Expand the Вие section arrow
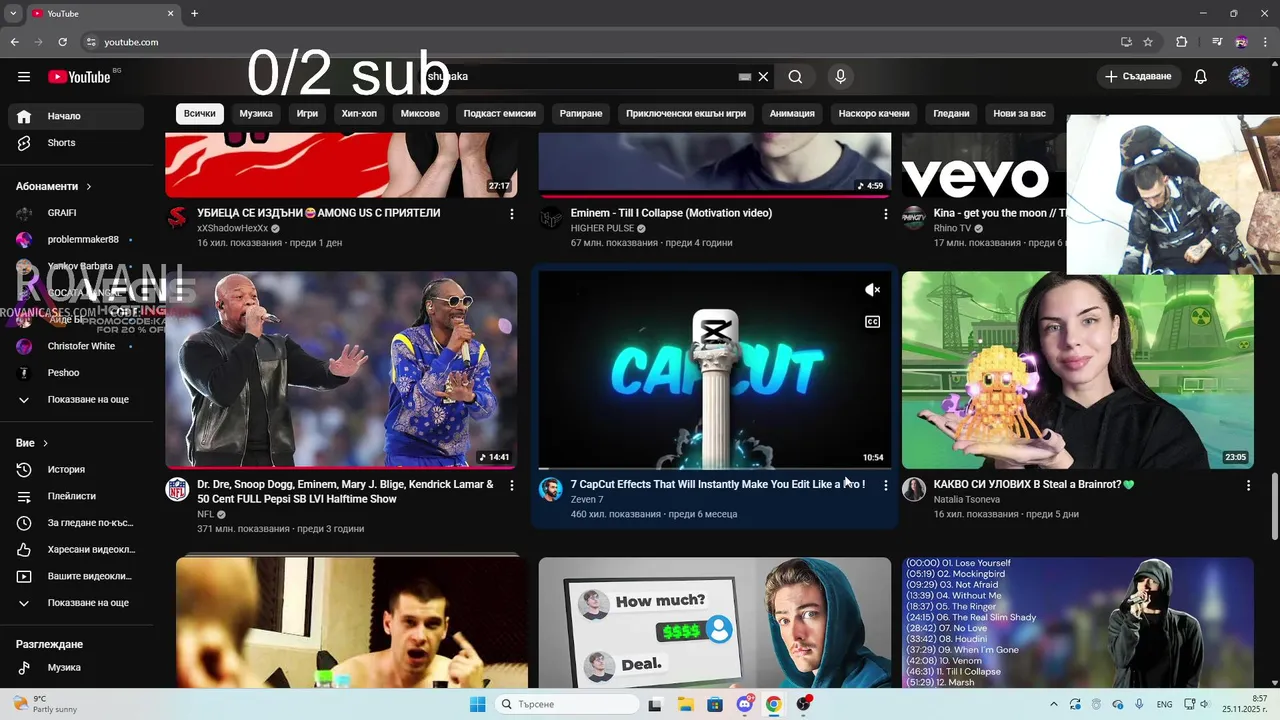This screenshot has height=720, width=1280. (x=45, y=443)
